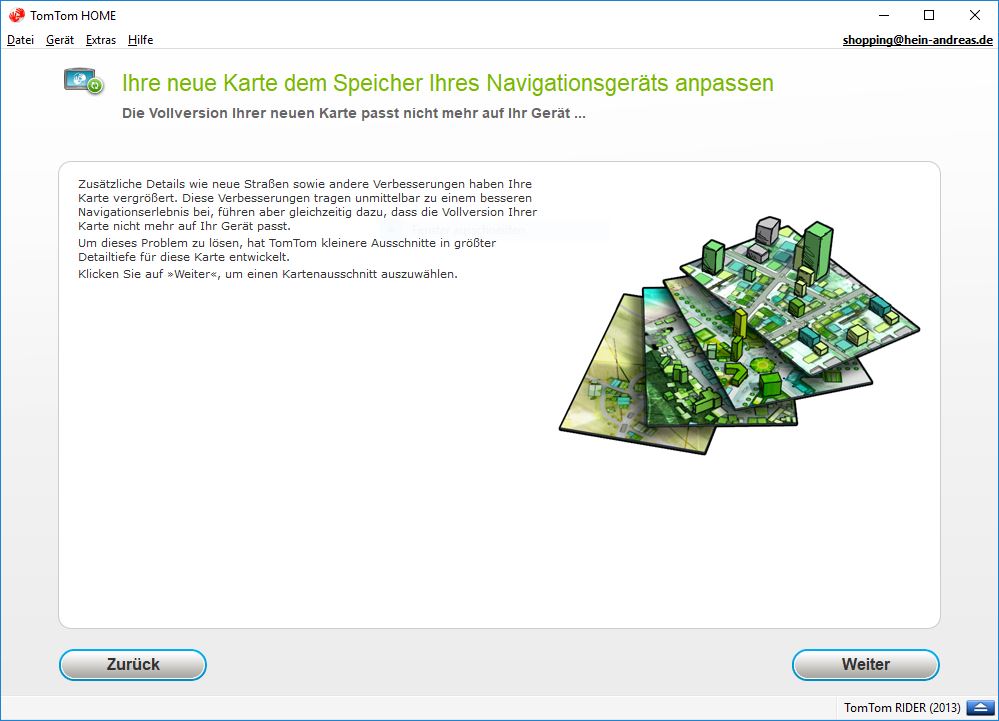This screenshot has width=999, height=721.
Task: Close the TomTom HOME window
Action: [x=975, y=15]
